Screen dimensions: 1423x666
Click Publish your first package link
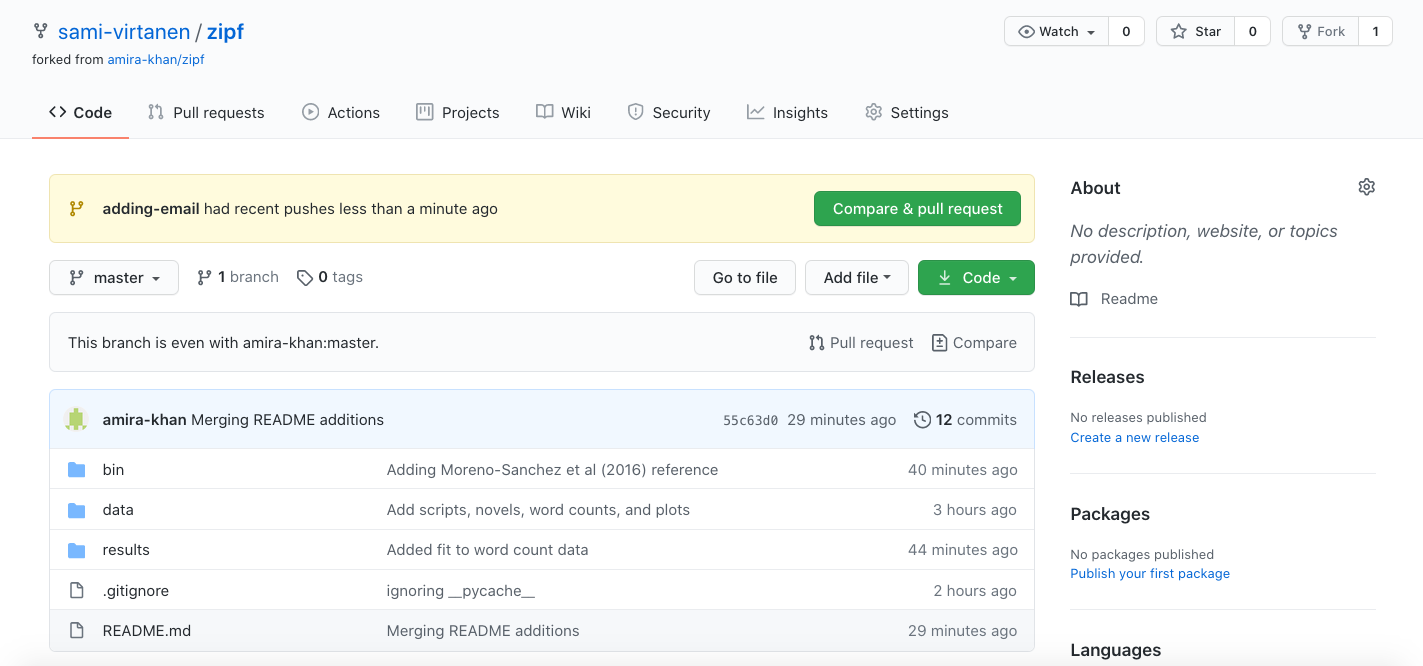[x=1150, y=574]
